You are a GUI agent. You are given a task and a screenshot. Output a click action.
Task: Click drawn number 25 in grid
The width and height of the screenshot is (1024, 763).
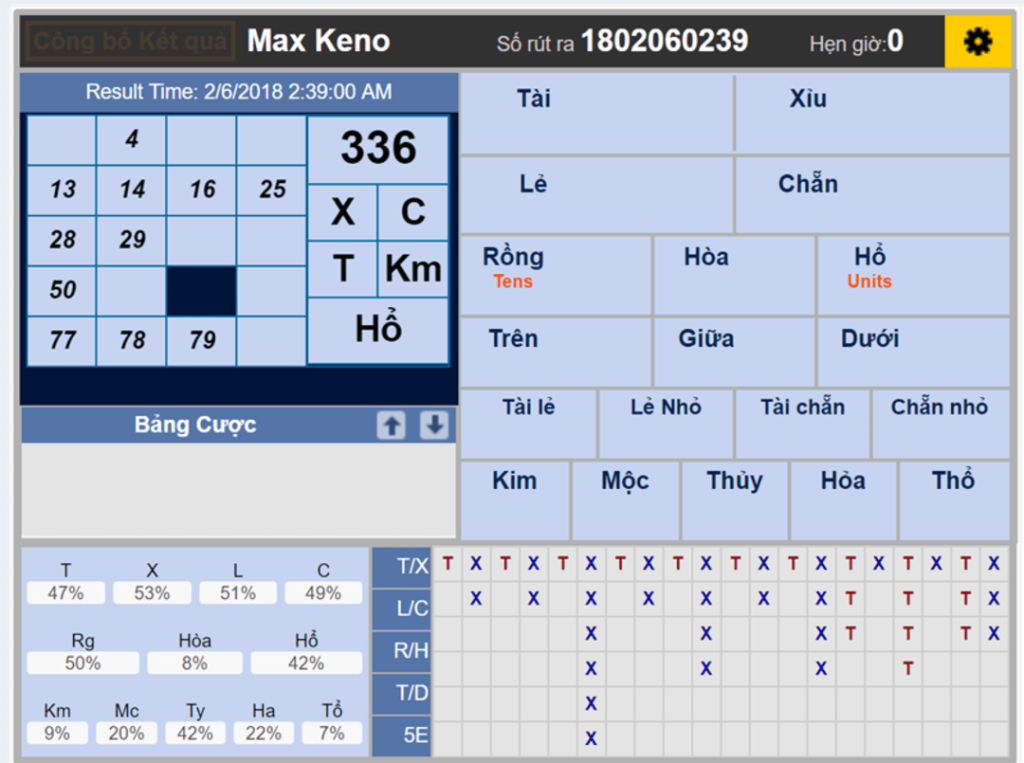point(272,190)
